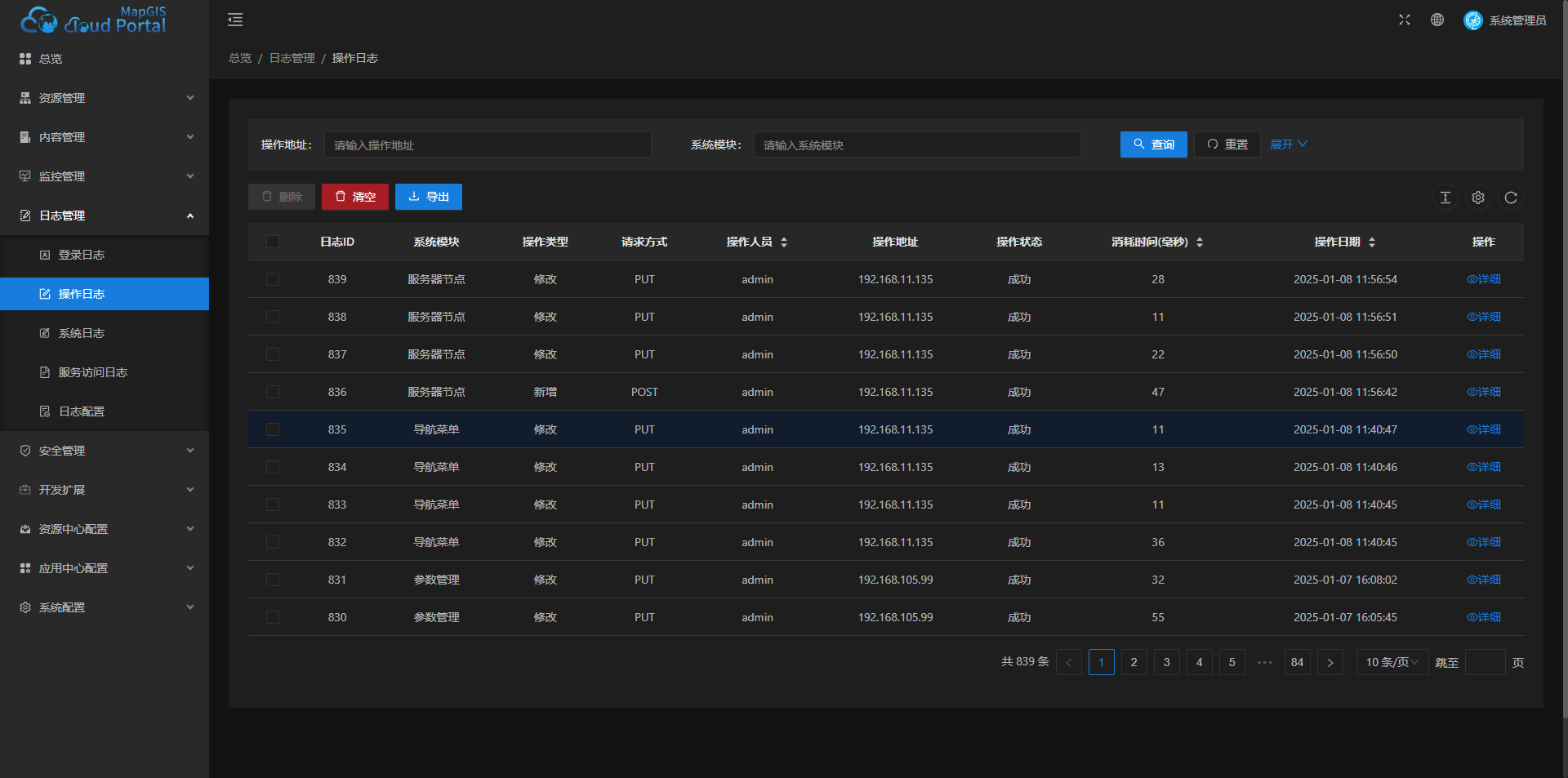Click 日志管理 breadcrumb link
This screenshot has width=1568, height=778.
[x=292, y=58]
